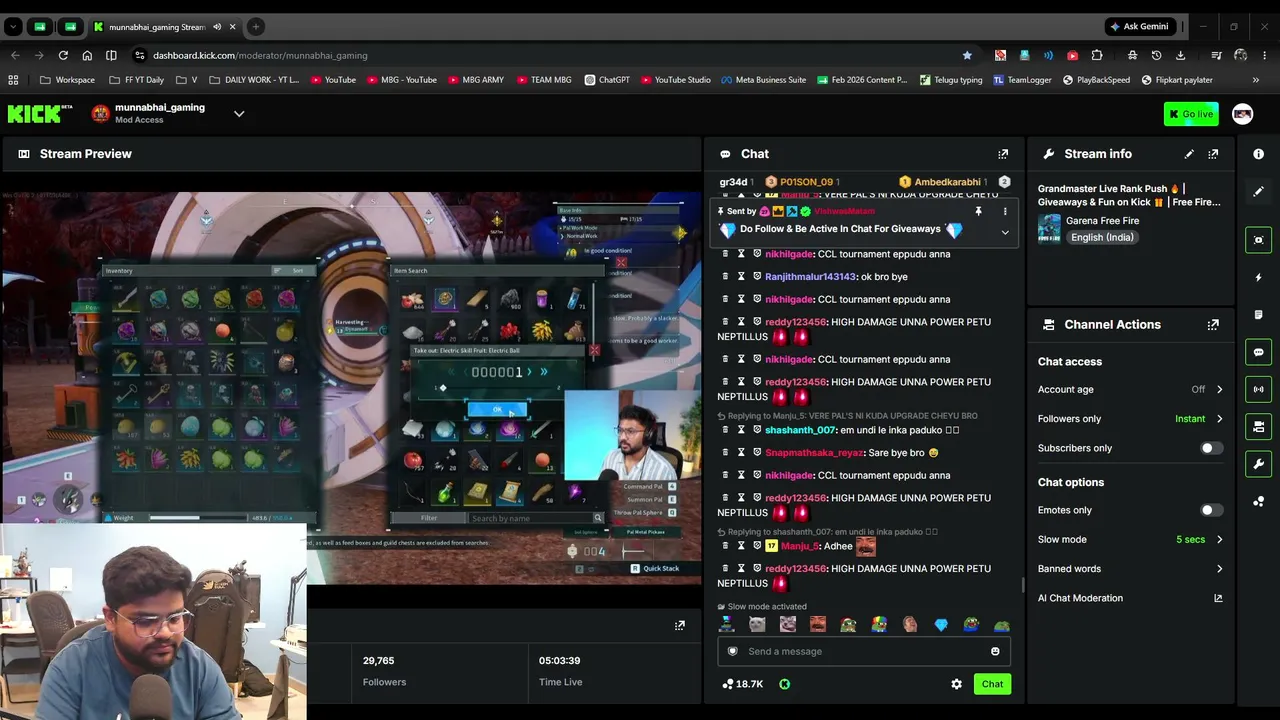Click the shield icon beside shashanth_007
The image size is (1280, 720).
click(x=757, y=430)
